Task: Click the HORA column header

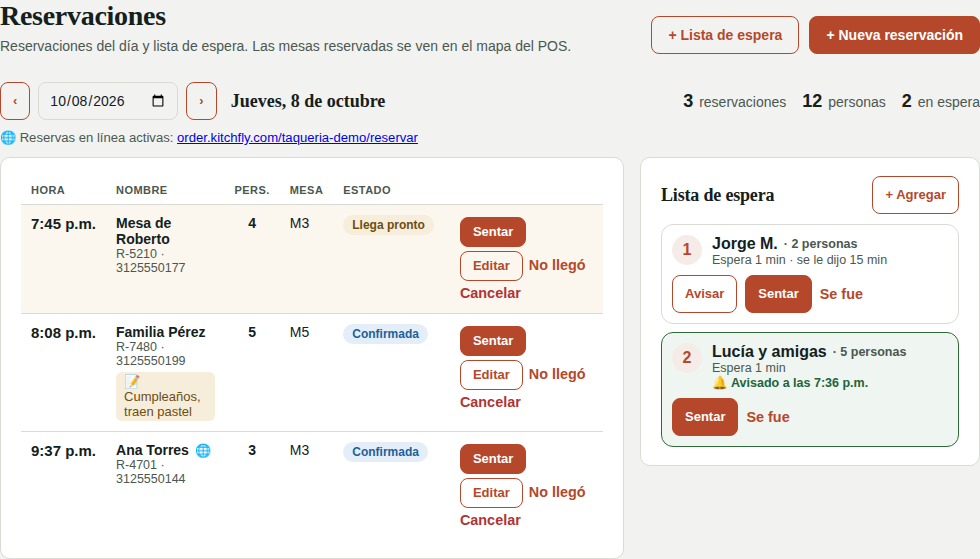Action: tap(48, 190)
